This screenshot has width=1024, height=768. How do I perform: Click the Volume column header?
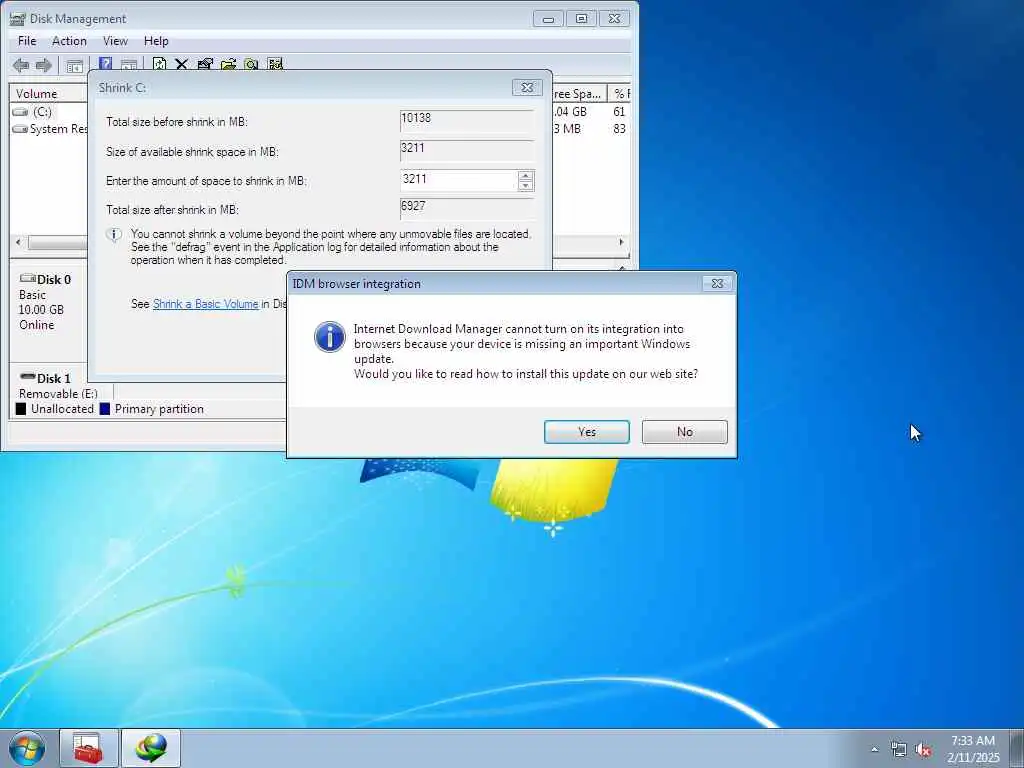[x=49, y=93]
